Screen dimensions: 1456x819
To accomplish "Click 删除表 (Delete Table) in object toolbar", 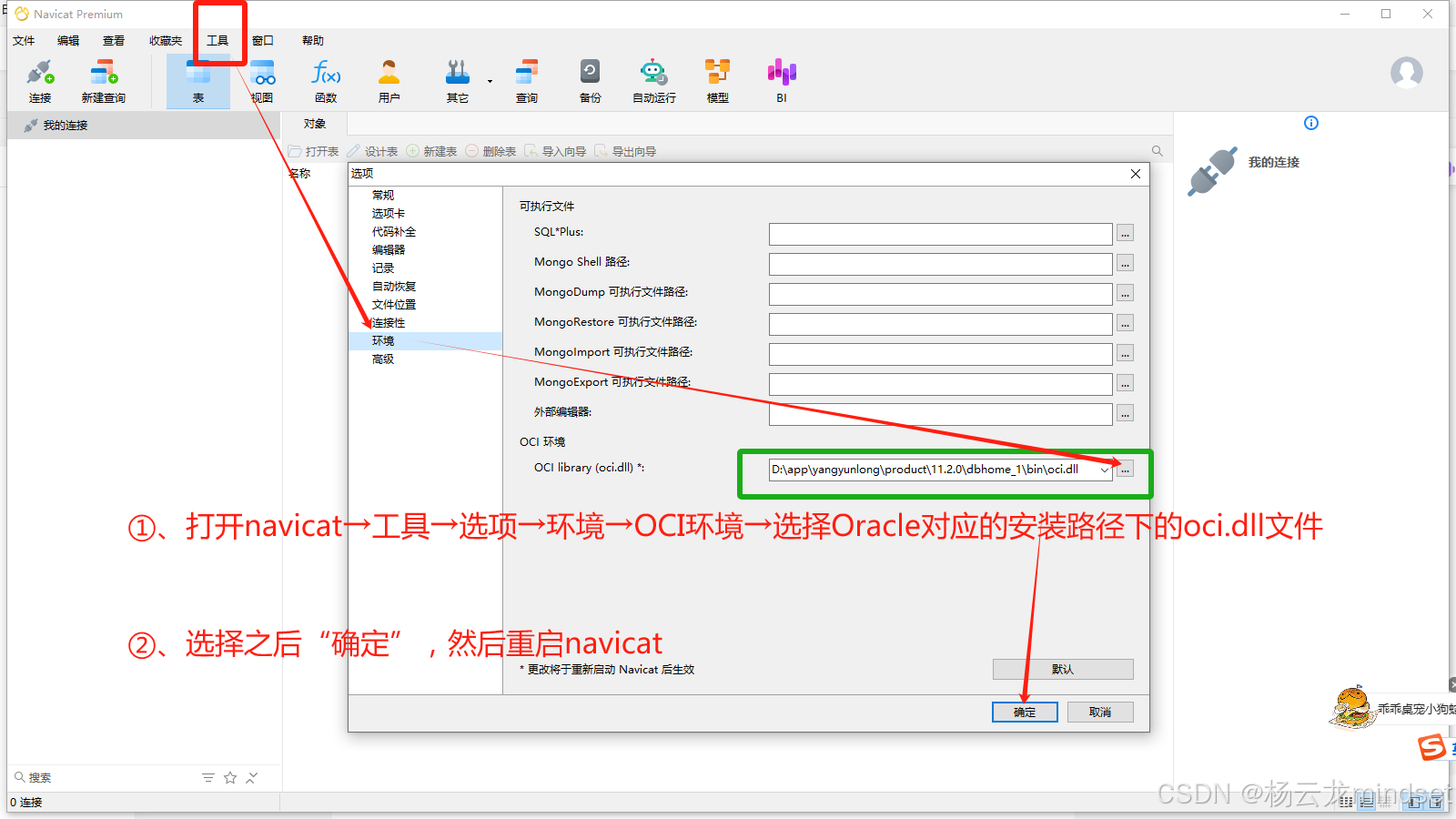I will (491, 151).
